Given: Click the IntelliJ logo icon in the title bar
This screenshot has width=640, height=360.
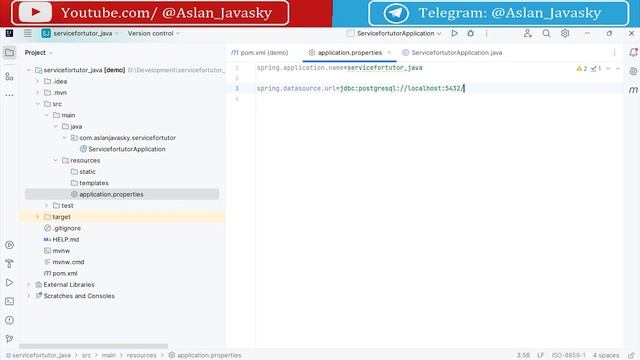Looking at the screenshot, I should [9, 33].
